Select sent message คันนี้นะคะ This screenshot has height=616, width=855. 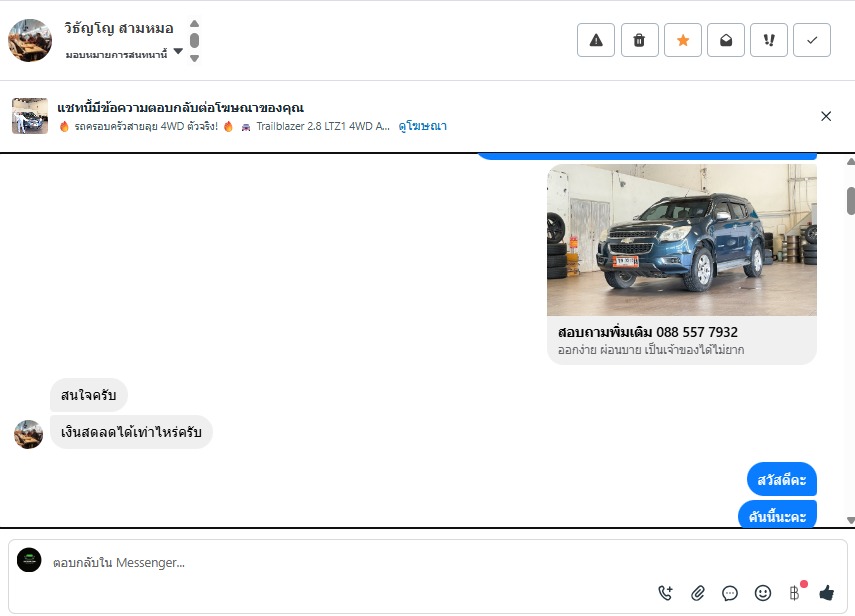[777, 515]
